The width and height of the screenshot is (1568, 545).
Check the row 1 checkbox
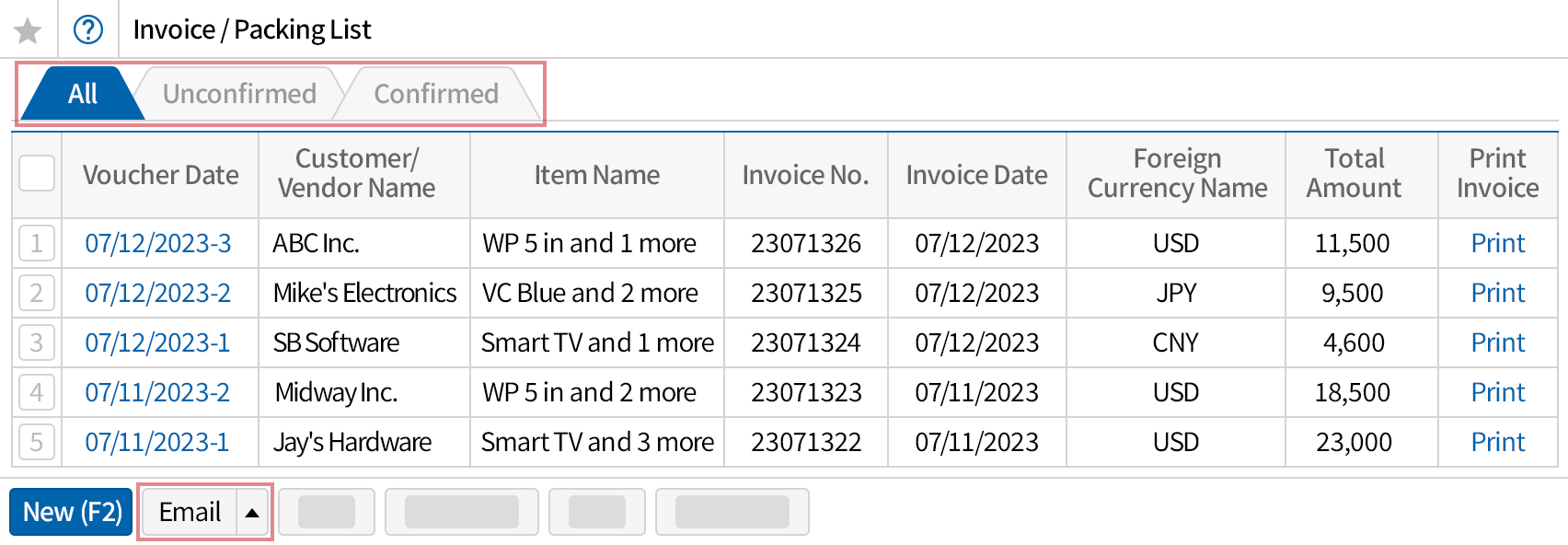(37, 243)
